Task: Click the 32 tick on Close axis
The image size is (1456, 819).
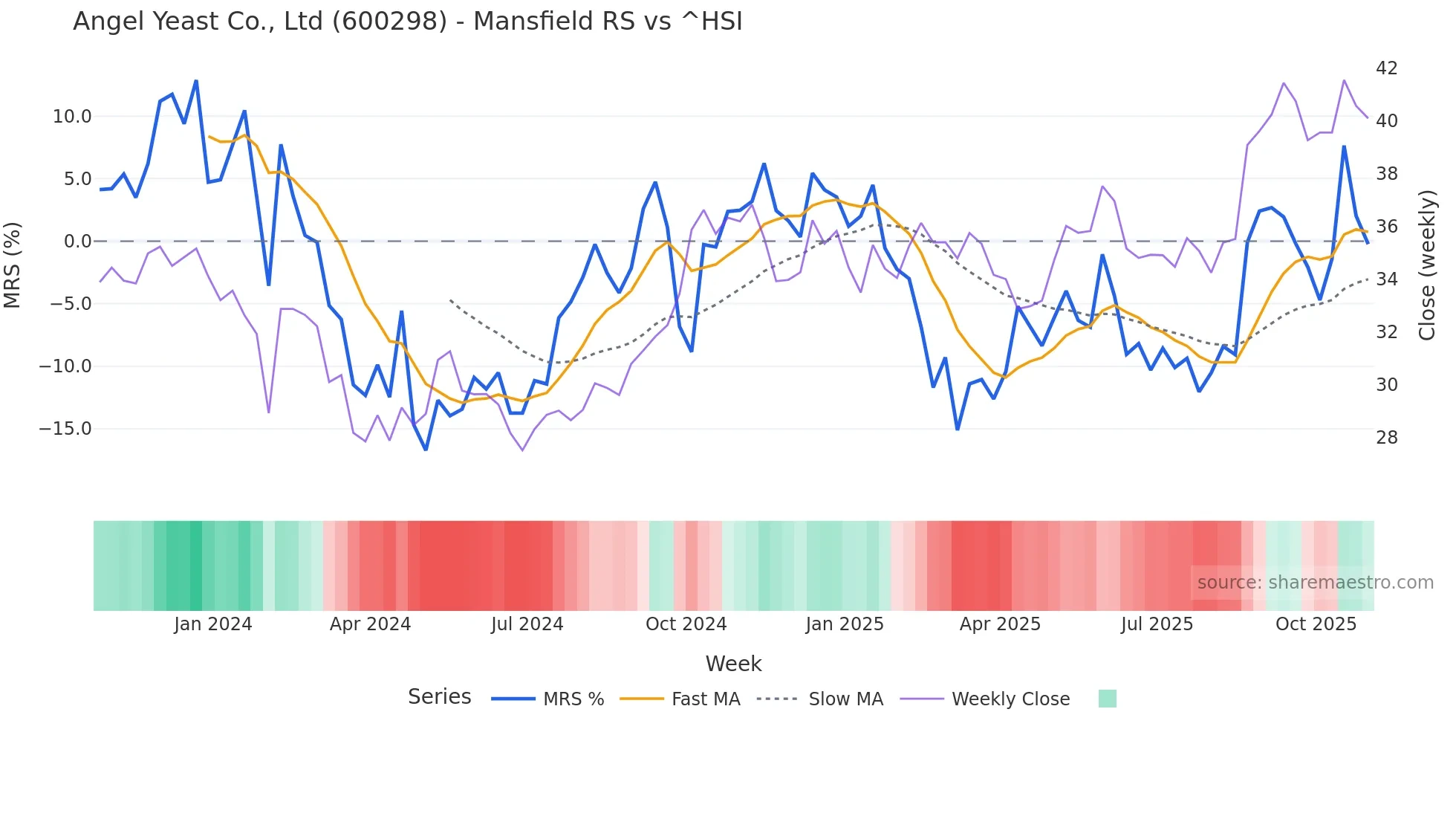Action: tap(1387, 332)
